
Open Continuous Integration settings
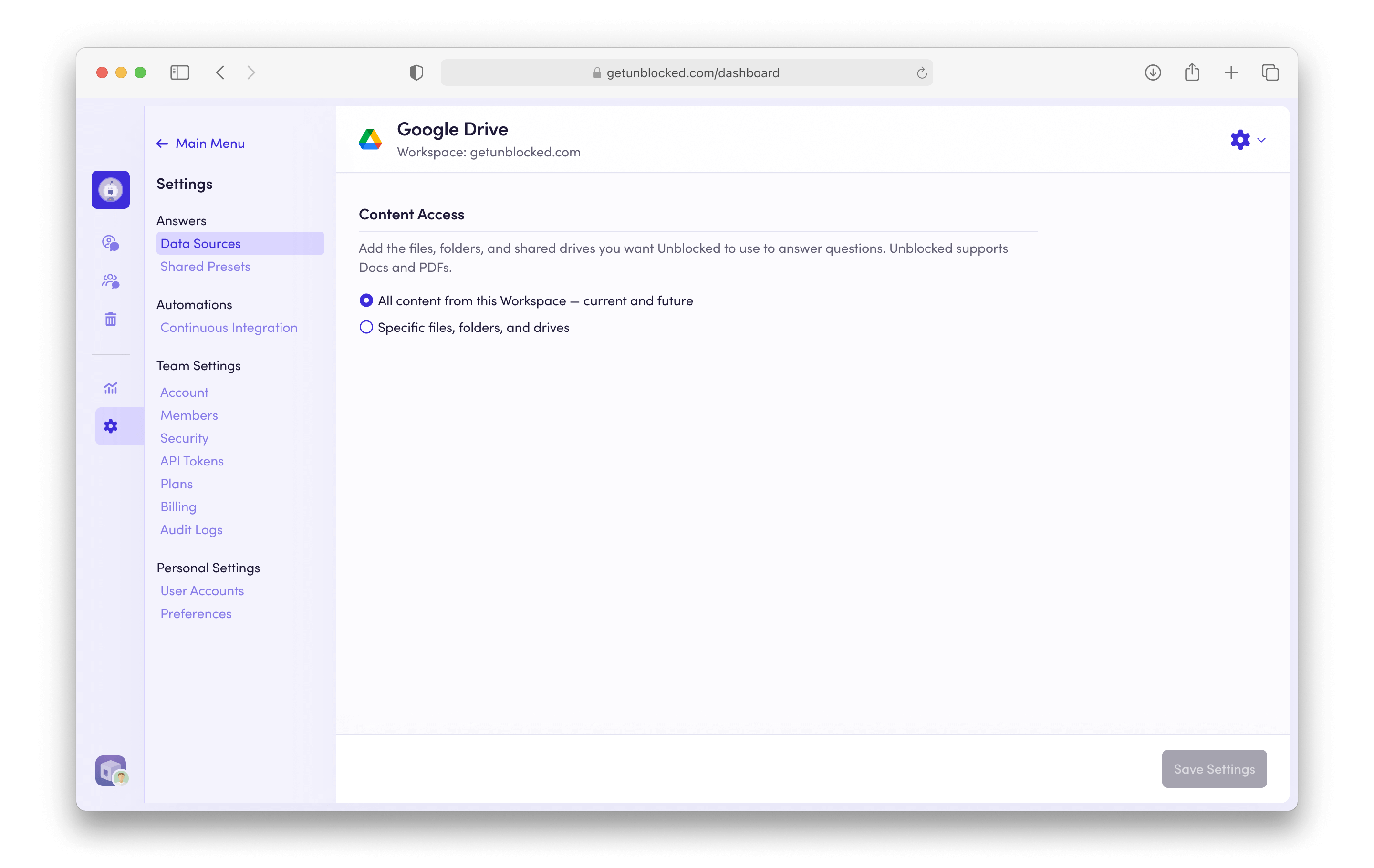[228, 327]
